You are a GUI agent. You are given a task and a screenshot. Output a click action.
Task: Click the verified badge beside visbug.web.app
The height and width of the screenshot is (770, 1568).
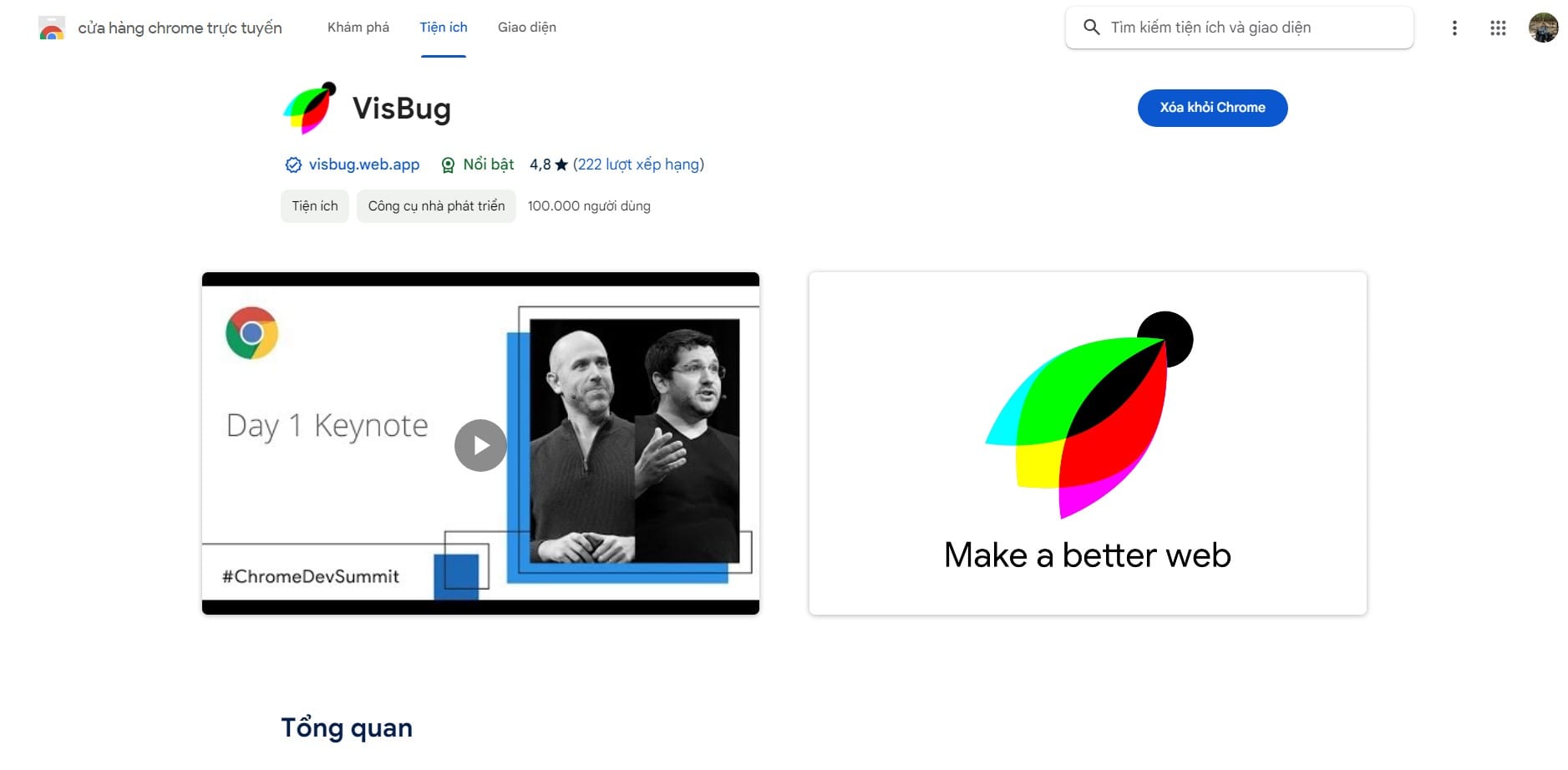click(x=293, y=165)
